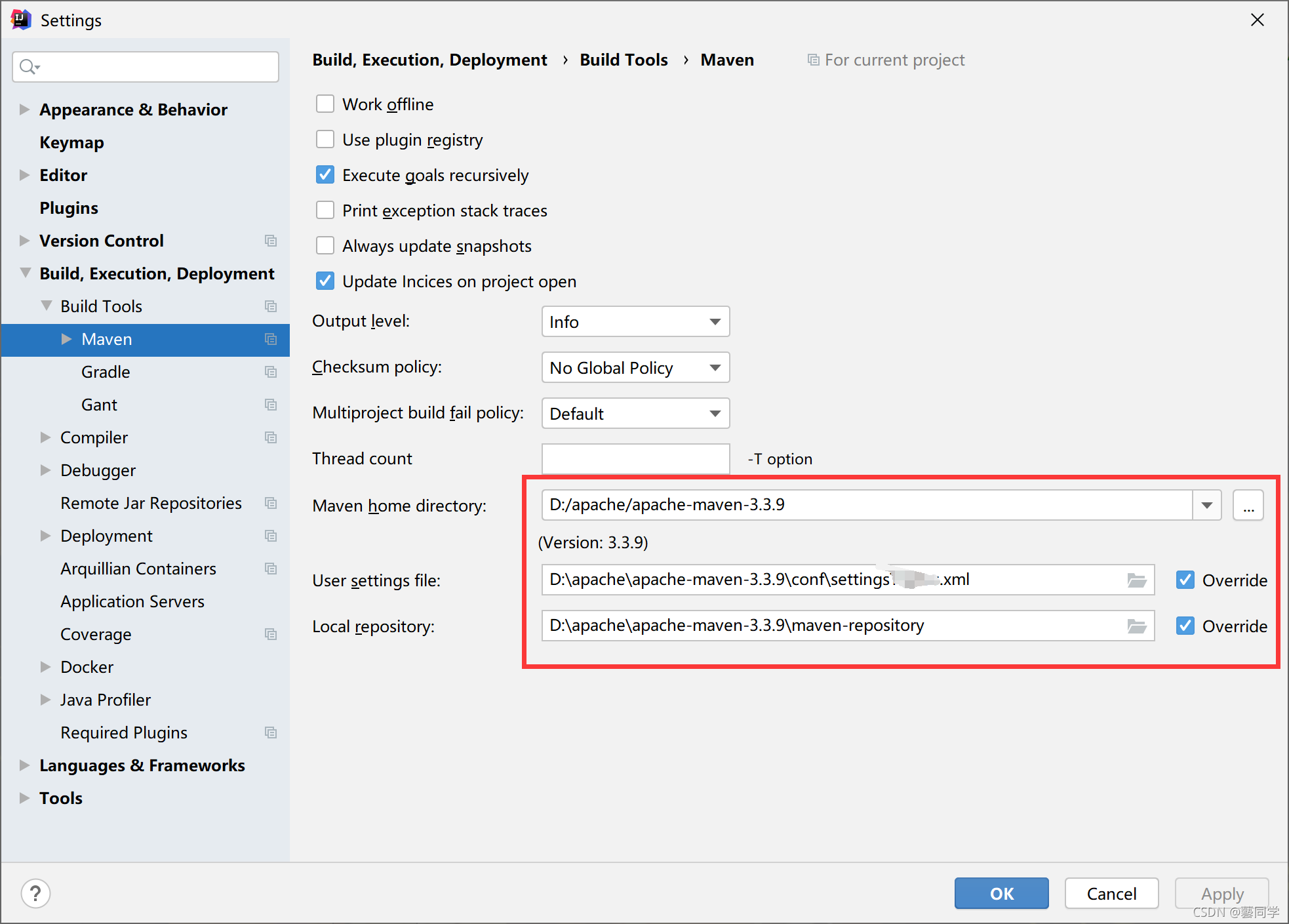Open the Checksum policy dropdown
The height and width of the screenshot is (924, 1289).
pos(635,368)
